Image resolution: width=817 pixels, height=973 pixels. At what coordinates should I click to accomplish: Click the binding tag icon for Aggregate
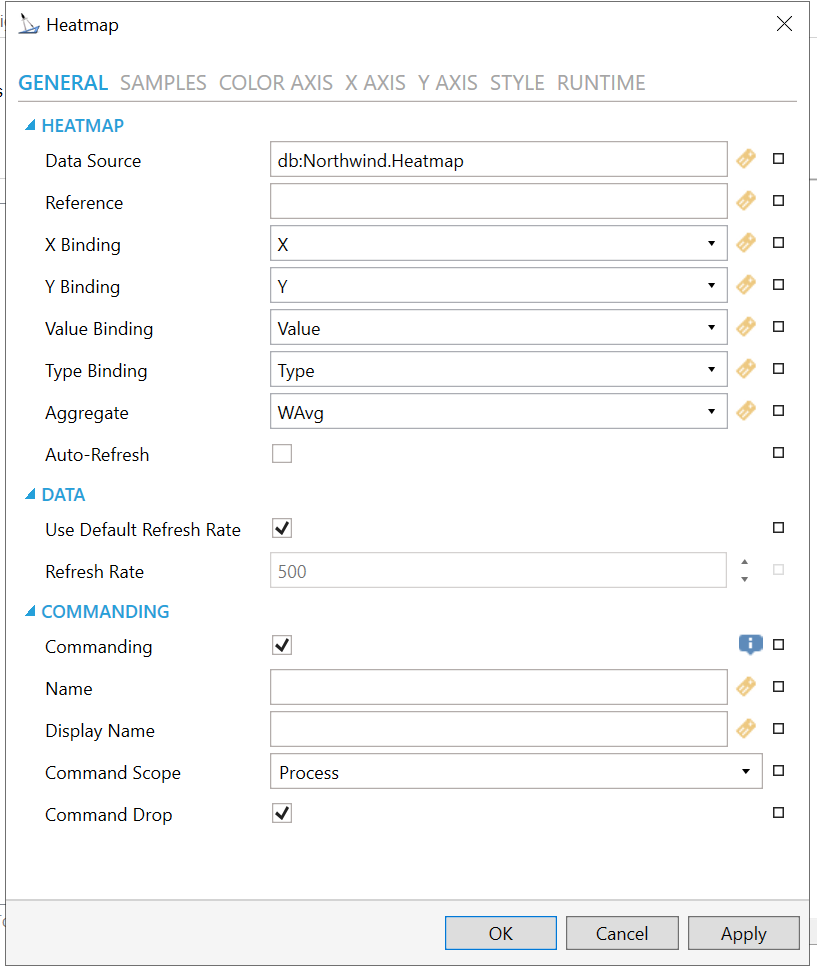point(745,411)
